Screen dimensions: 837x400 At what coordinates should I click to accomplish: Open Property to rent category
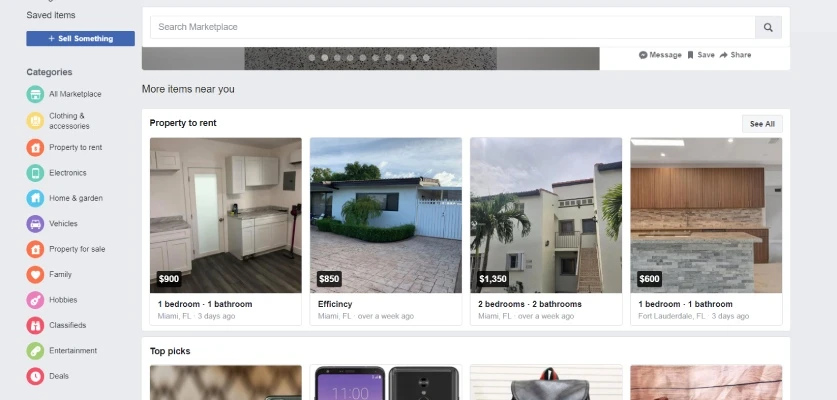75,147
